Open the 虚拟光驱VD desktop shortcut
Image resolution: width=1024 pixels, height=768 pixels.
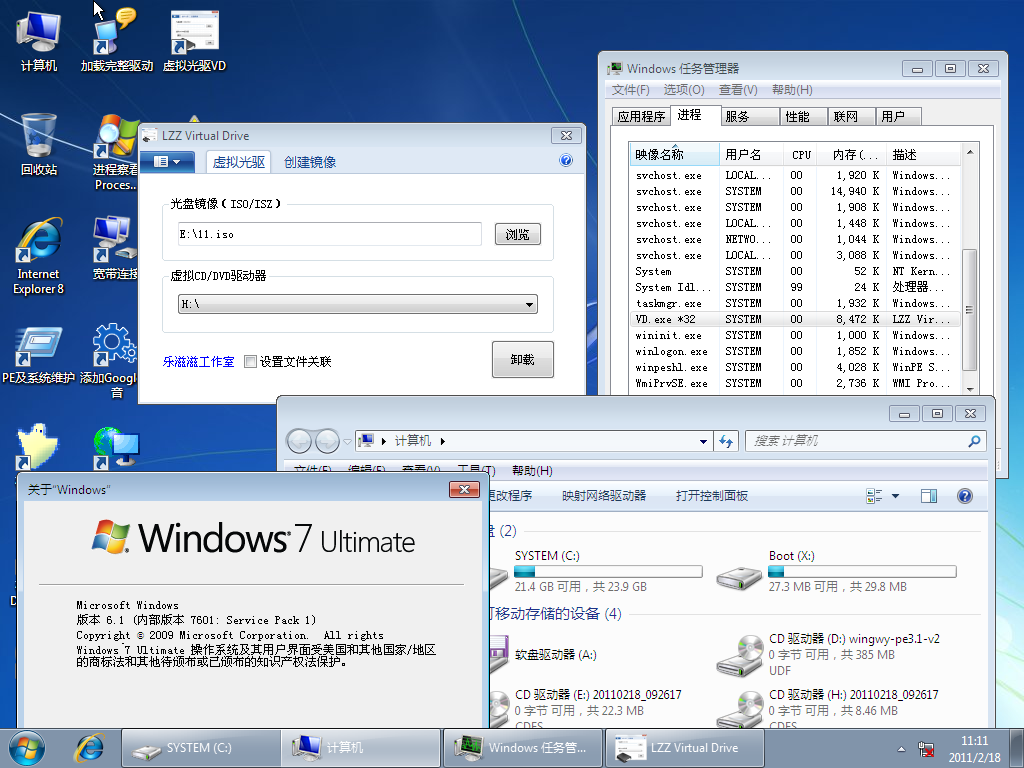point(194,40)
